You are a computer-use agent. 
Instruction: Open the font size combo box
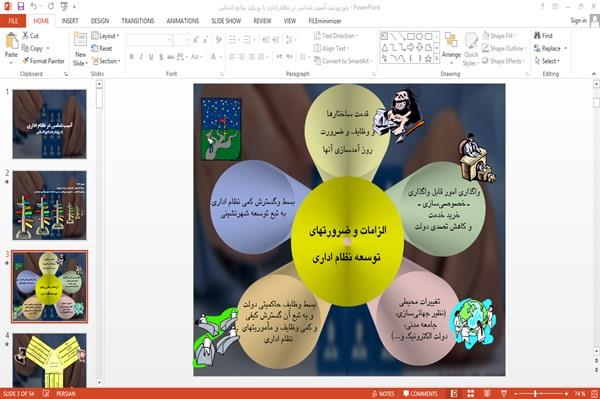click(182, 39)
